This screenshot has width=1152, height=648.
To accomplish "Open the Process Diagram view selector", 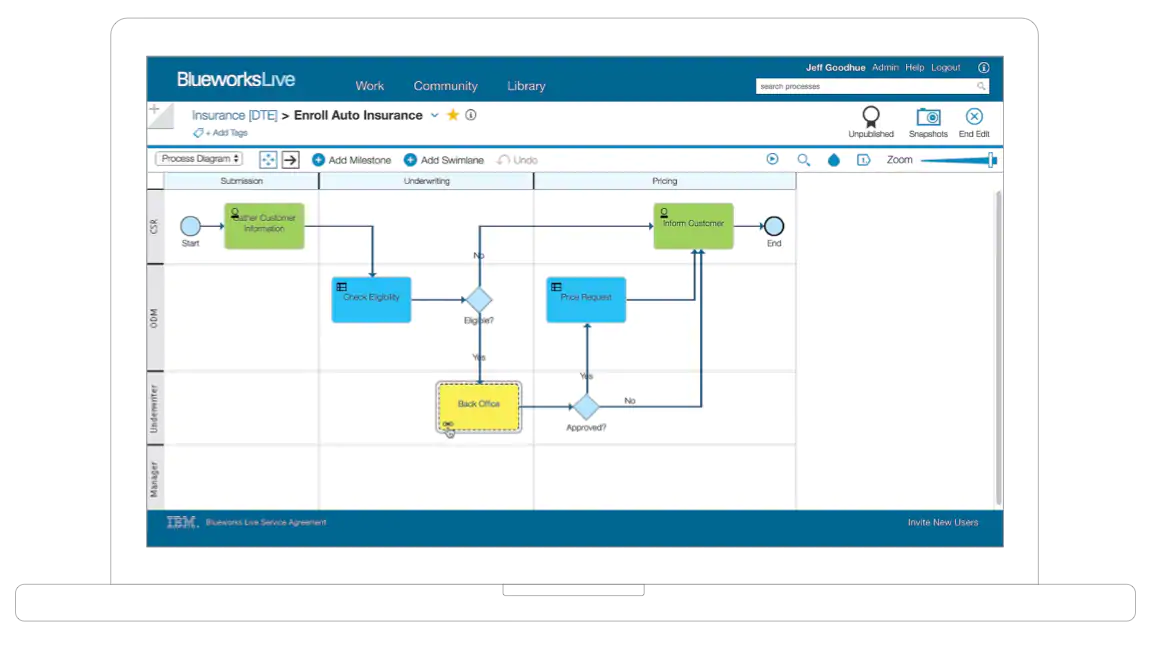I will coord(198,158).
